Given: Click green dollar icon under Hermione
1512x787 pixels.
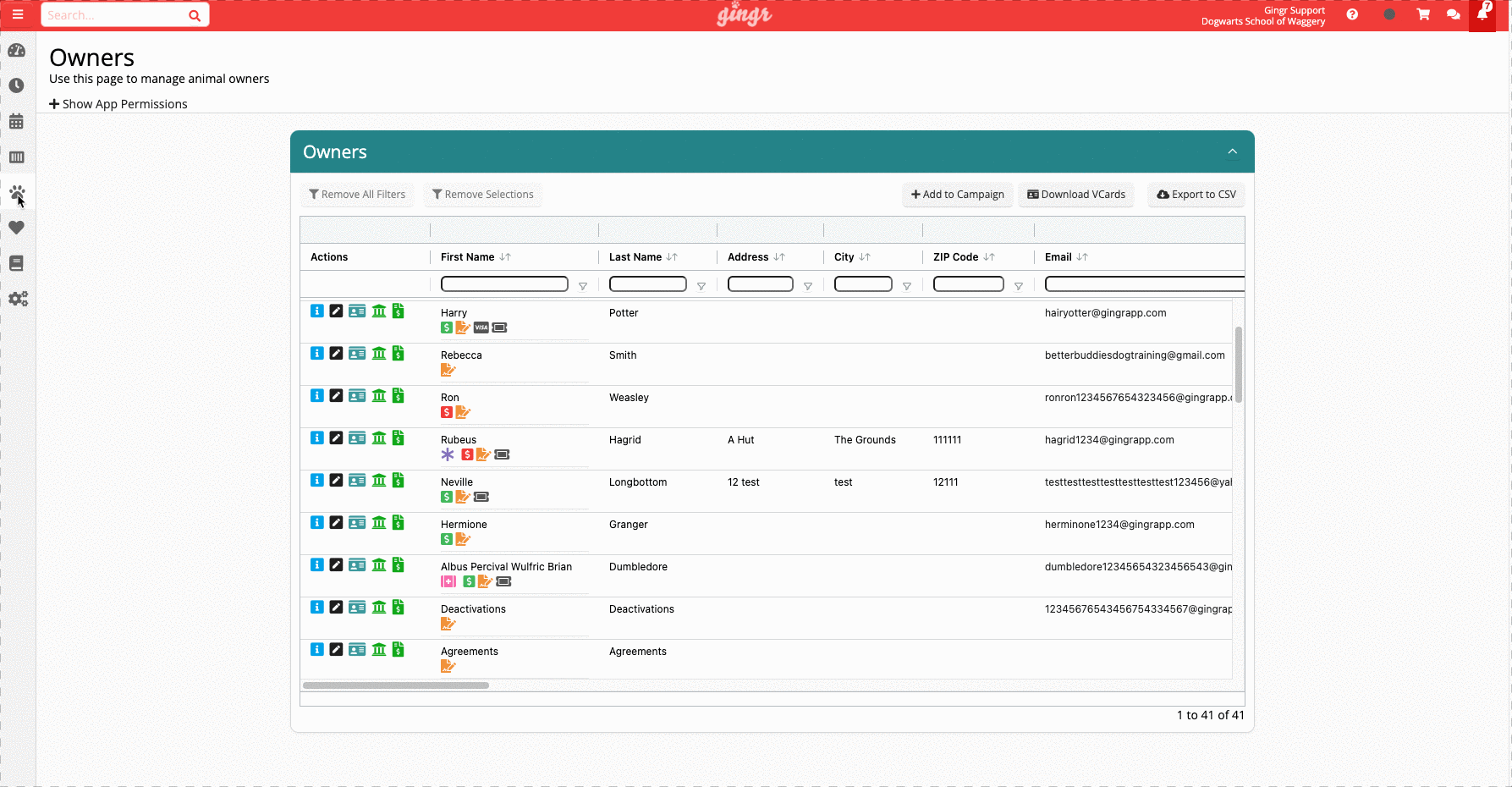Looking at the screenshot, I should [x=447, y=539].
